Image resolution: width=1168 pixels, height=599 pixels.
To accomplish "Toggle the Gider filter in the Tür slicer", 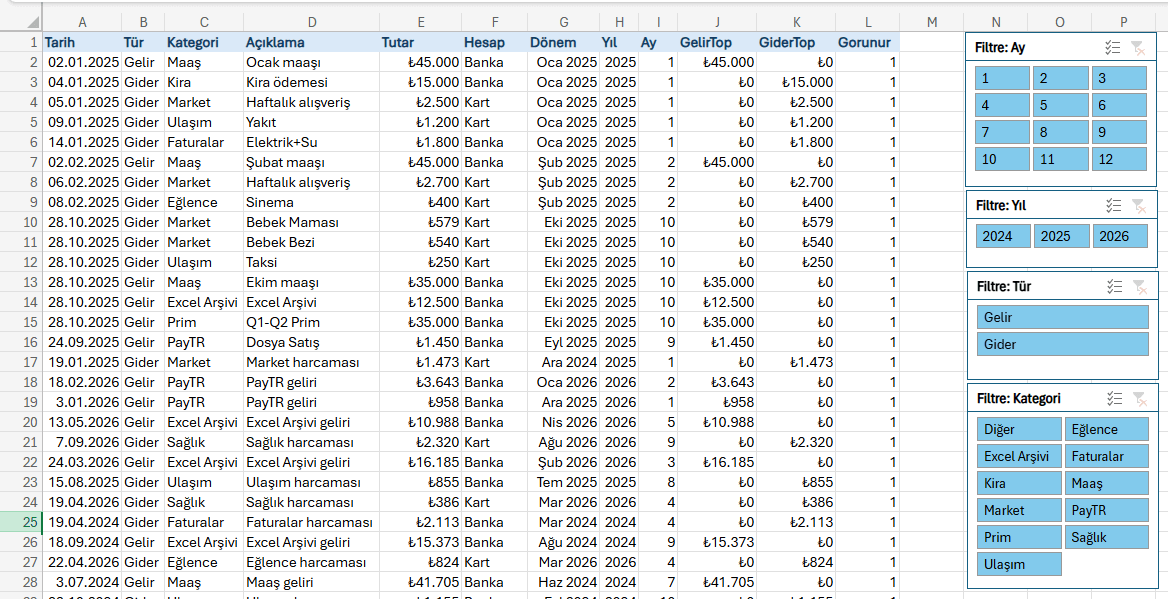I will [1062, 344].
